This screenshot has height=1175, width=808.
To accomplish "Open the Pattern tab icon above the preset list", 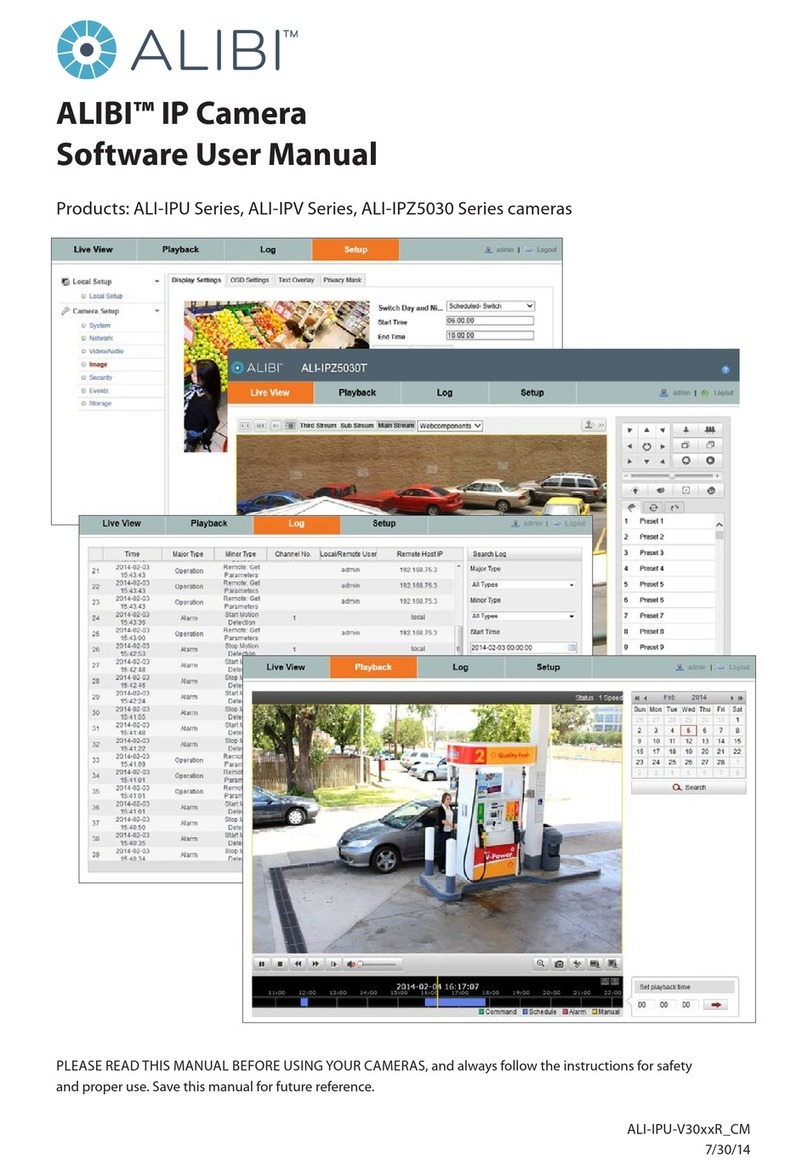I will coord(675,507).
